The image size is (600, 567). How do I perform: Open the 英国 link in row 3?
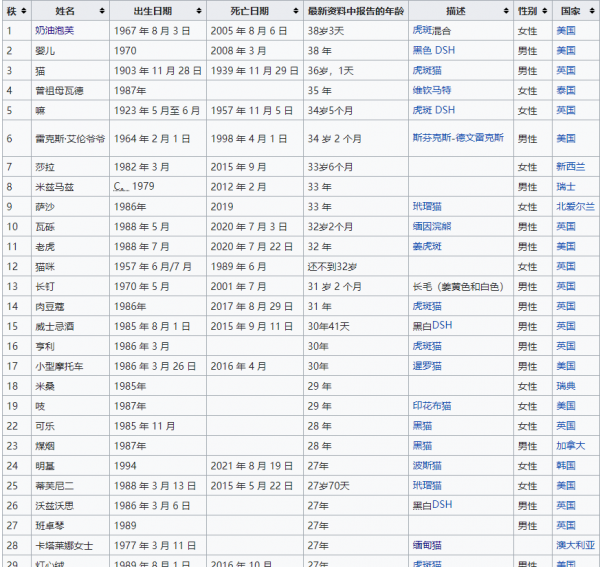(x=566, y=70)
